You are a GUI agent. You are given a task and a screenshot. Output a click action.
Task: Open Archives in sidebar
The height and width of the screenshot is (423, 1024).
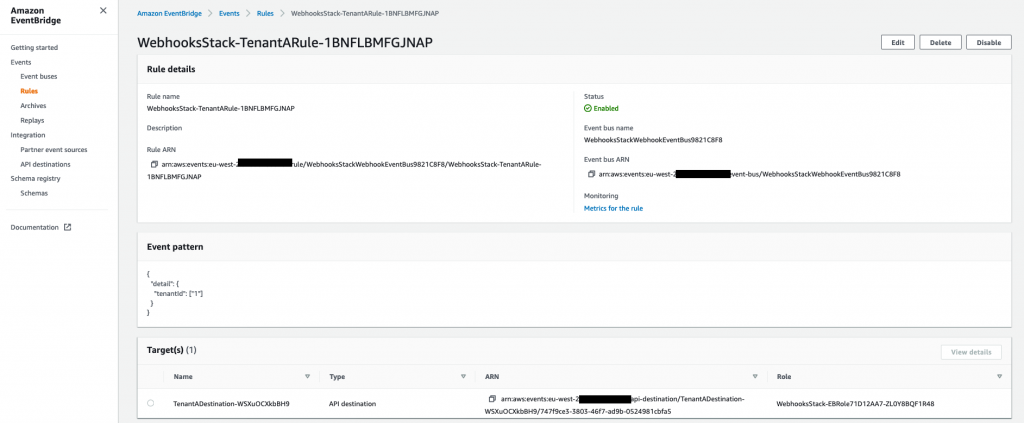(x=33, y=106)
